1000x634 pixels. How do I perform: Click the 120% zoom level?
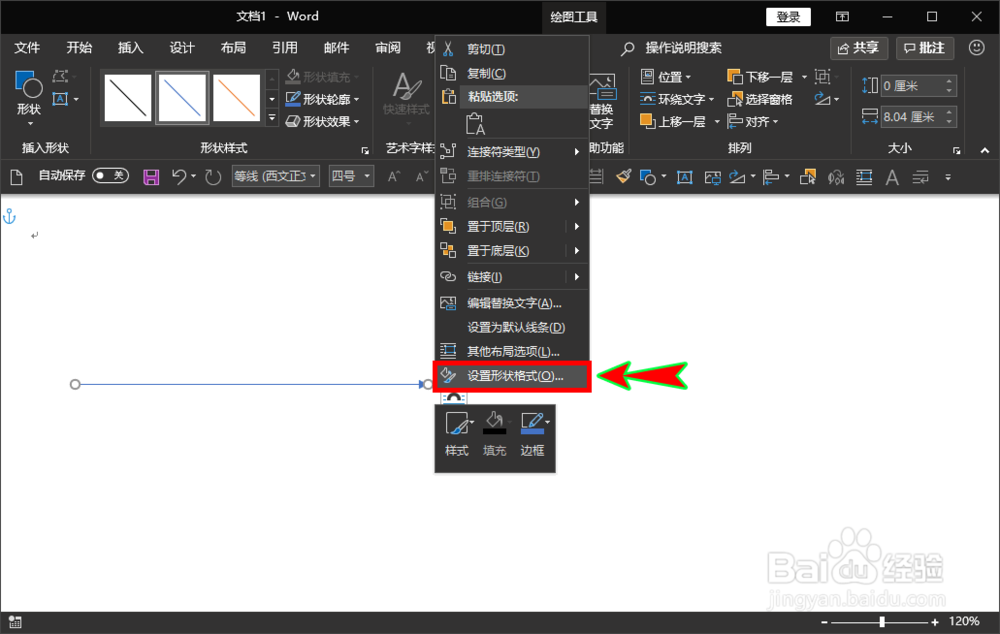coord(964,621)
